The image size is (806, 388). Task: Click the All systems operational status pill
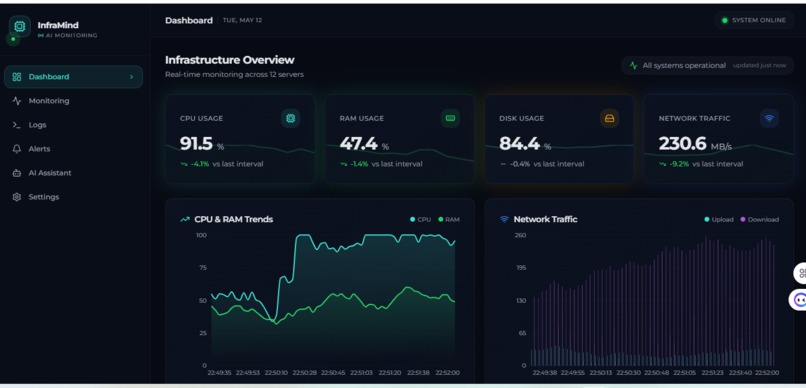[x=707, y=66]
